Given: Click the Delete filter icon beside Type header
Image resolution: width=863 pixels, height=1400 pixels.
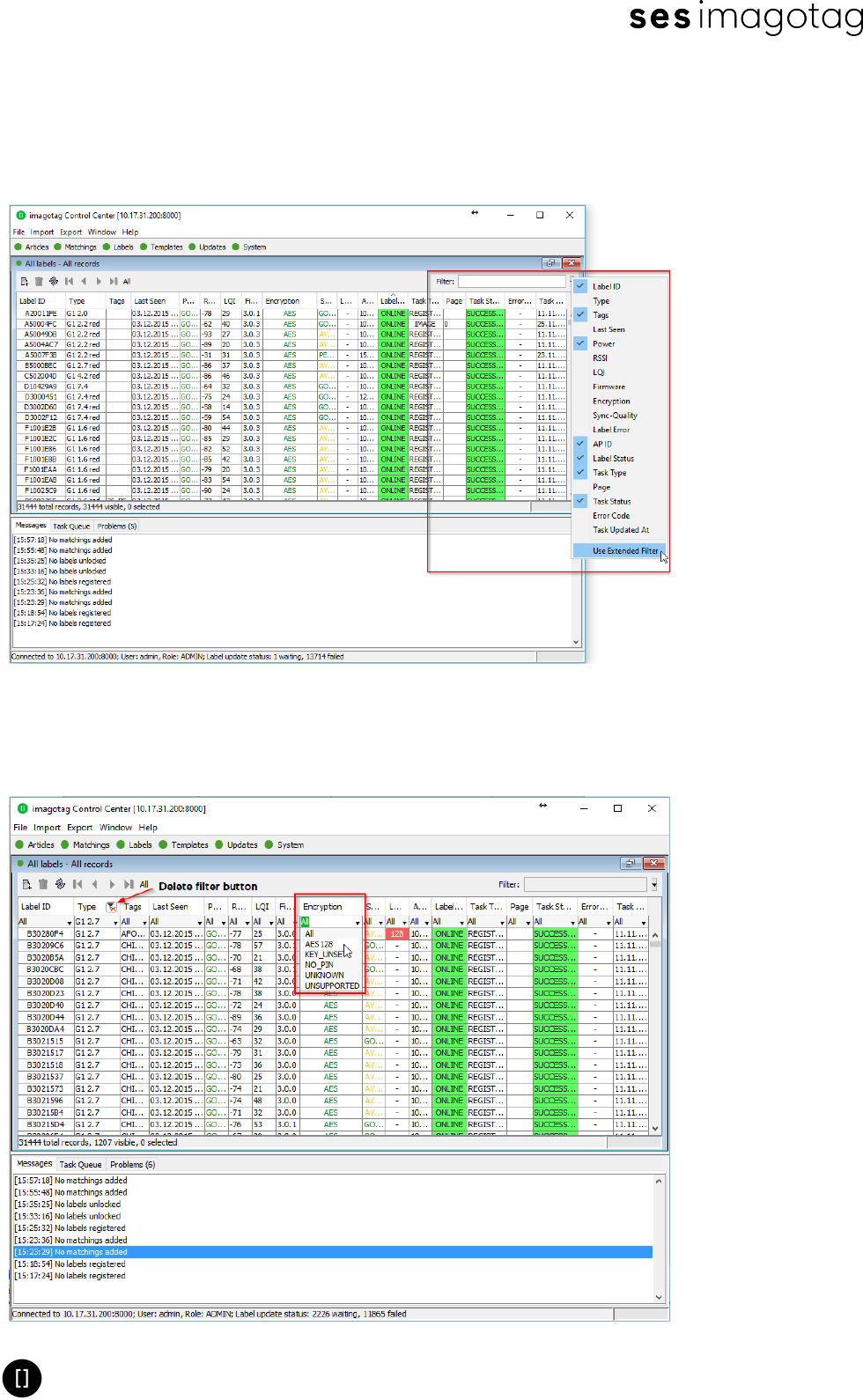Looking at the screenshot, I should pyautogui.click(x=111, y=906).
